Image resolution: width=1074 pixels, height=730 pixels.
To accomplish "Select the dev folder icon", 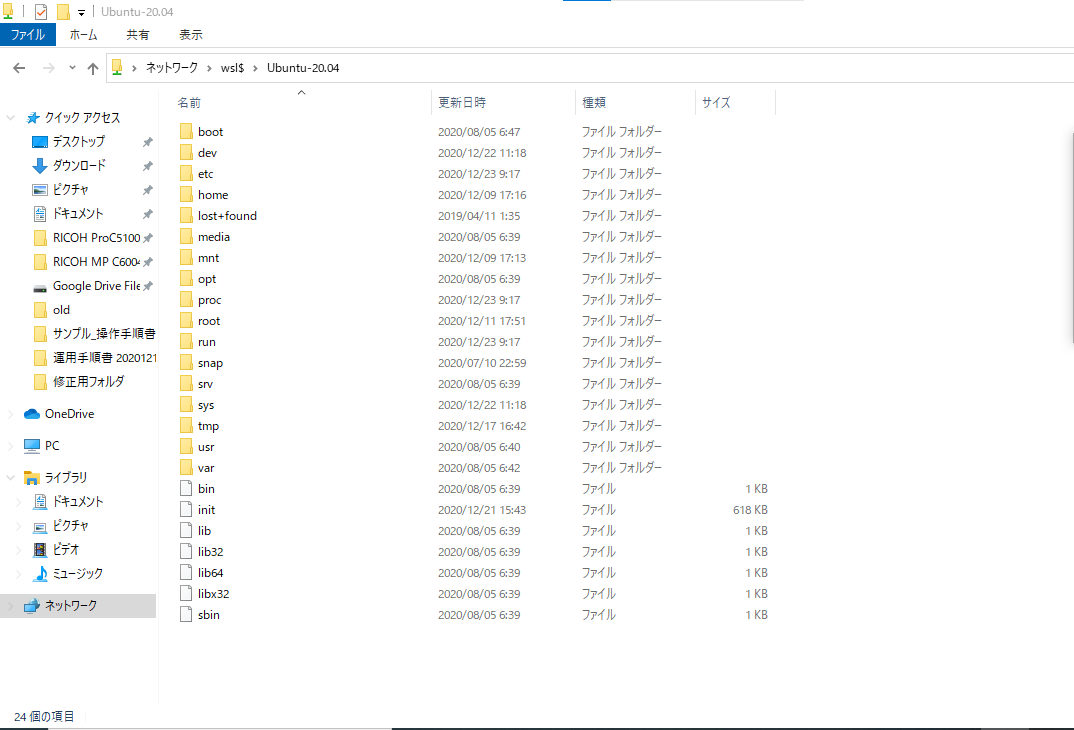I will [186, 153].
